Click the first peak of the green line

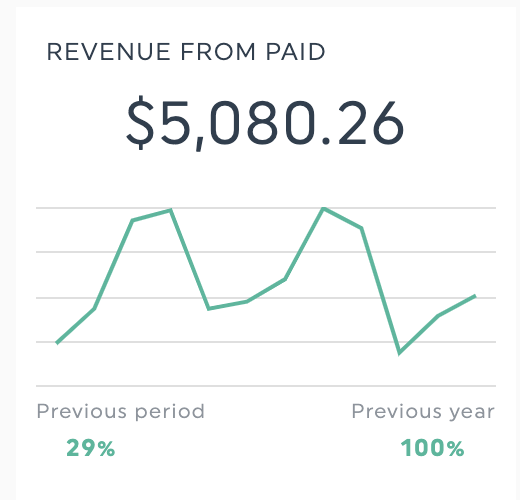pyautogui.click(x=171, y=210)
